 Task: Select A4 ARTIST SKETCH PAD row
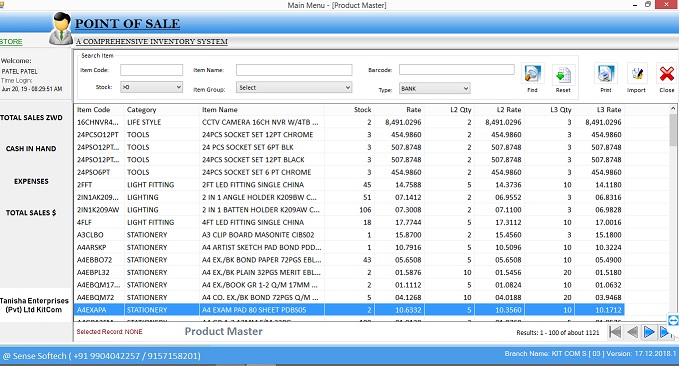pyautogui.click(x=349, y=247)
